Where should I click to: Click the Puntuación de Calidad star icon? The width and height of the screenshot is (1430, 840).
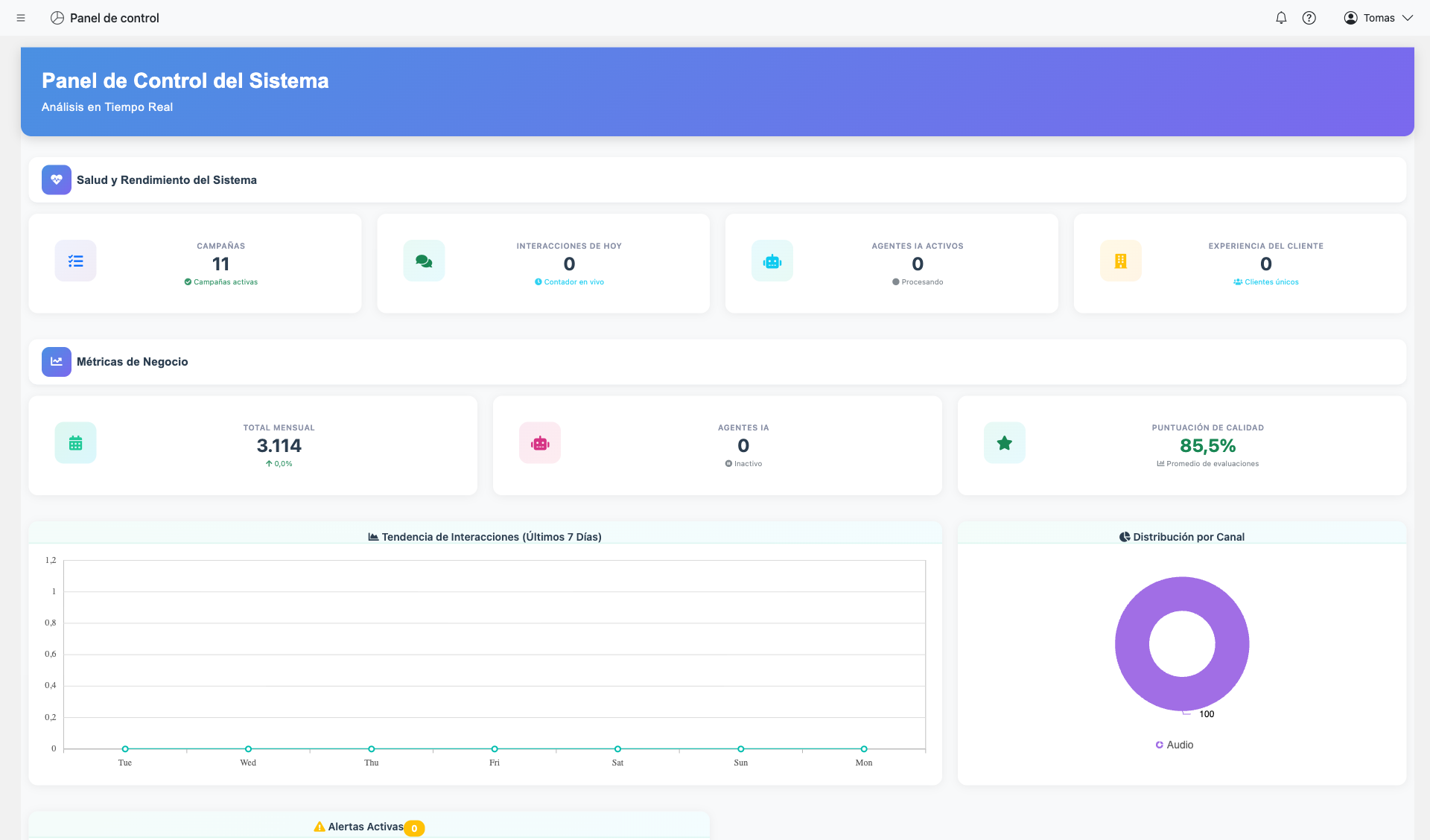click(1004, 443)
